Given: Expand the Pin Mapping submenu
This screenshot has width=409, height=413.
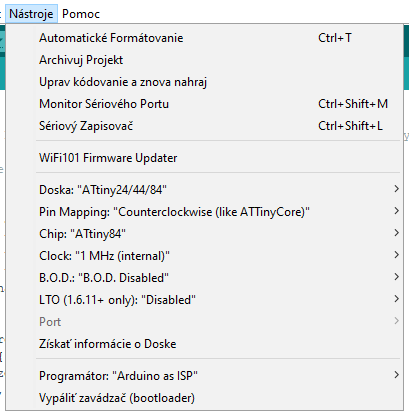Looking at the screenshot, I should pos(204,212).
